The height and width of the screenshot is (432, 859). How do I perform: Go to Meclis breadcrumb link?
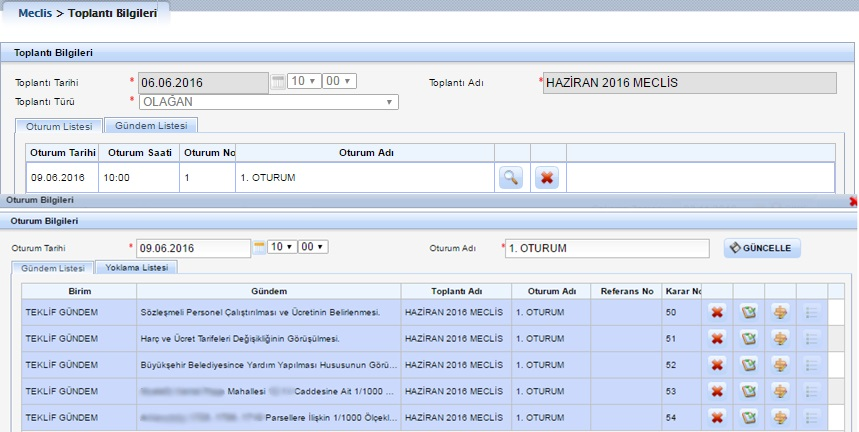pos(35,13)
